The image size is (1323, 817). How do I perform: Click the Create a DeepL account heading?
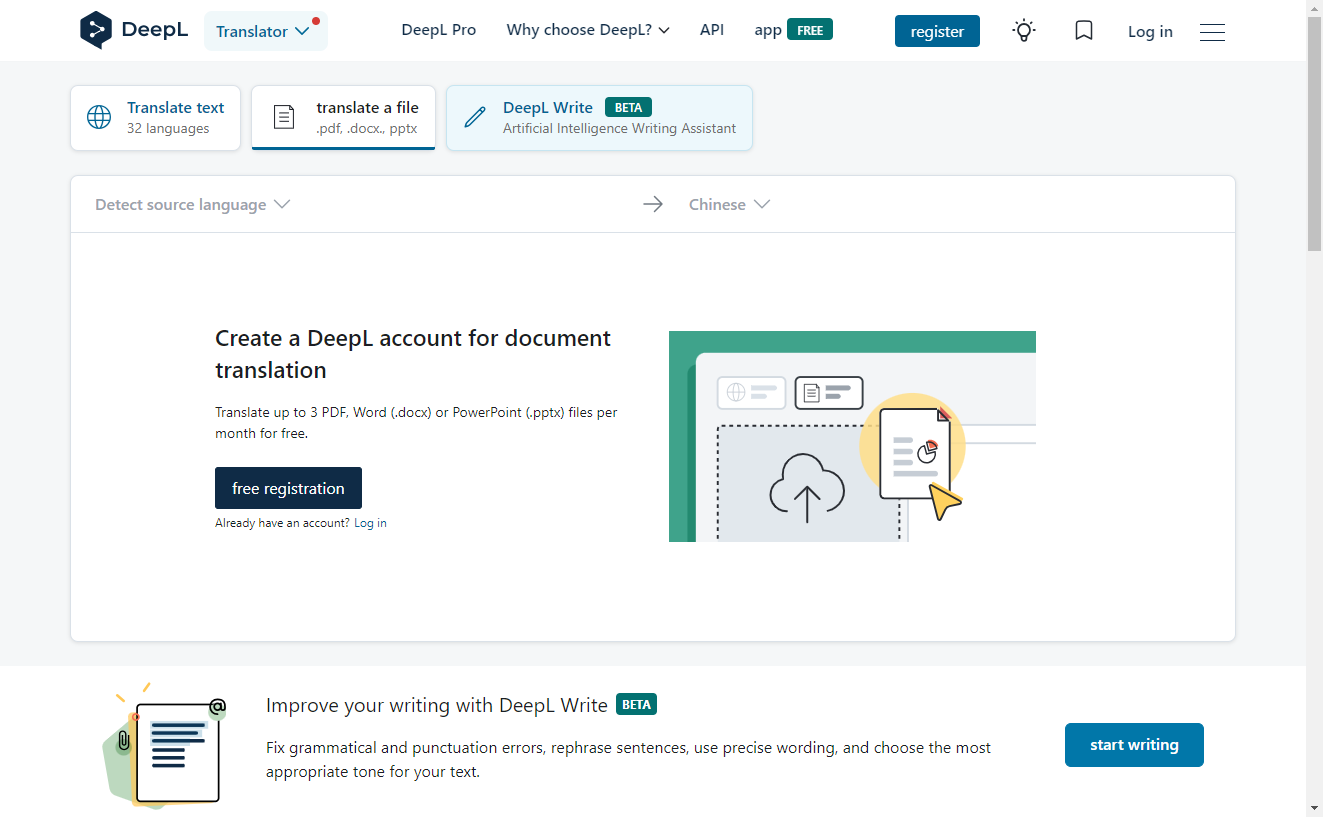point(413,354)
